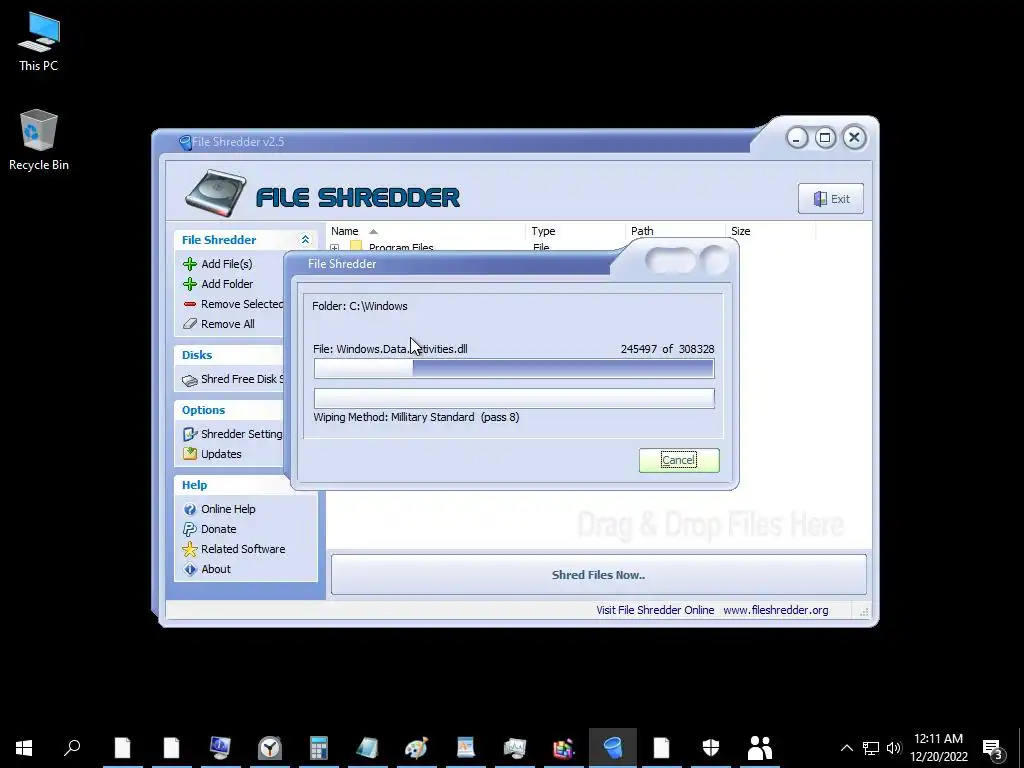Screen dimensions: 1024x768
Task: Click the '245497 of 308328' counter
Action: pyautogui.click(x=667, y=349)
